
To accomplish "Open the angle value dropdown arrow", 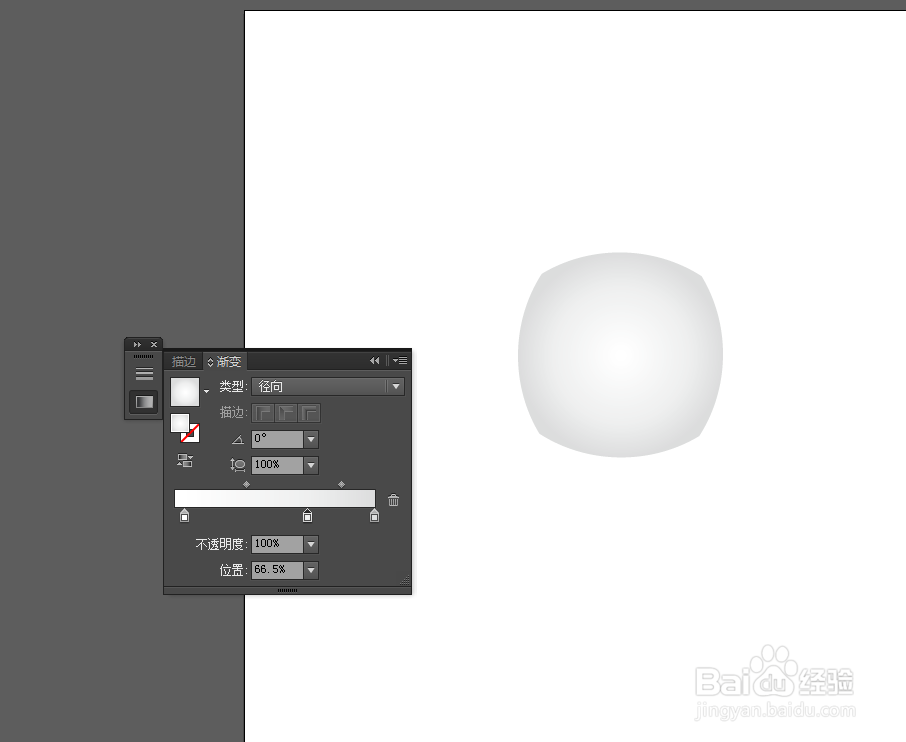I will point(311,439).
